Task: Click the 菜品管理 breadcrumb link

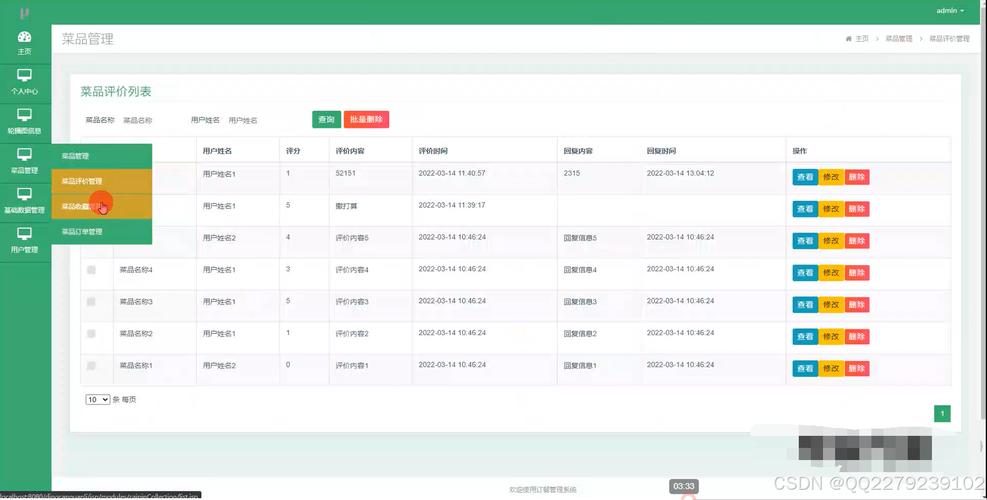Action: point(898,39)
